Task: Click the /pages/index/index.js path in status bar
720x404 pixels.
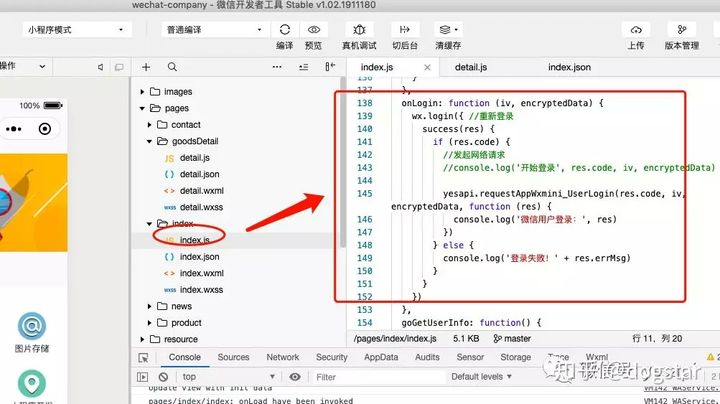Action: [x=395, y=339]
